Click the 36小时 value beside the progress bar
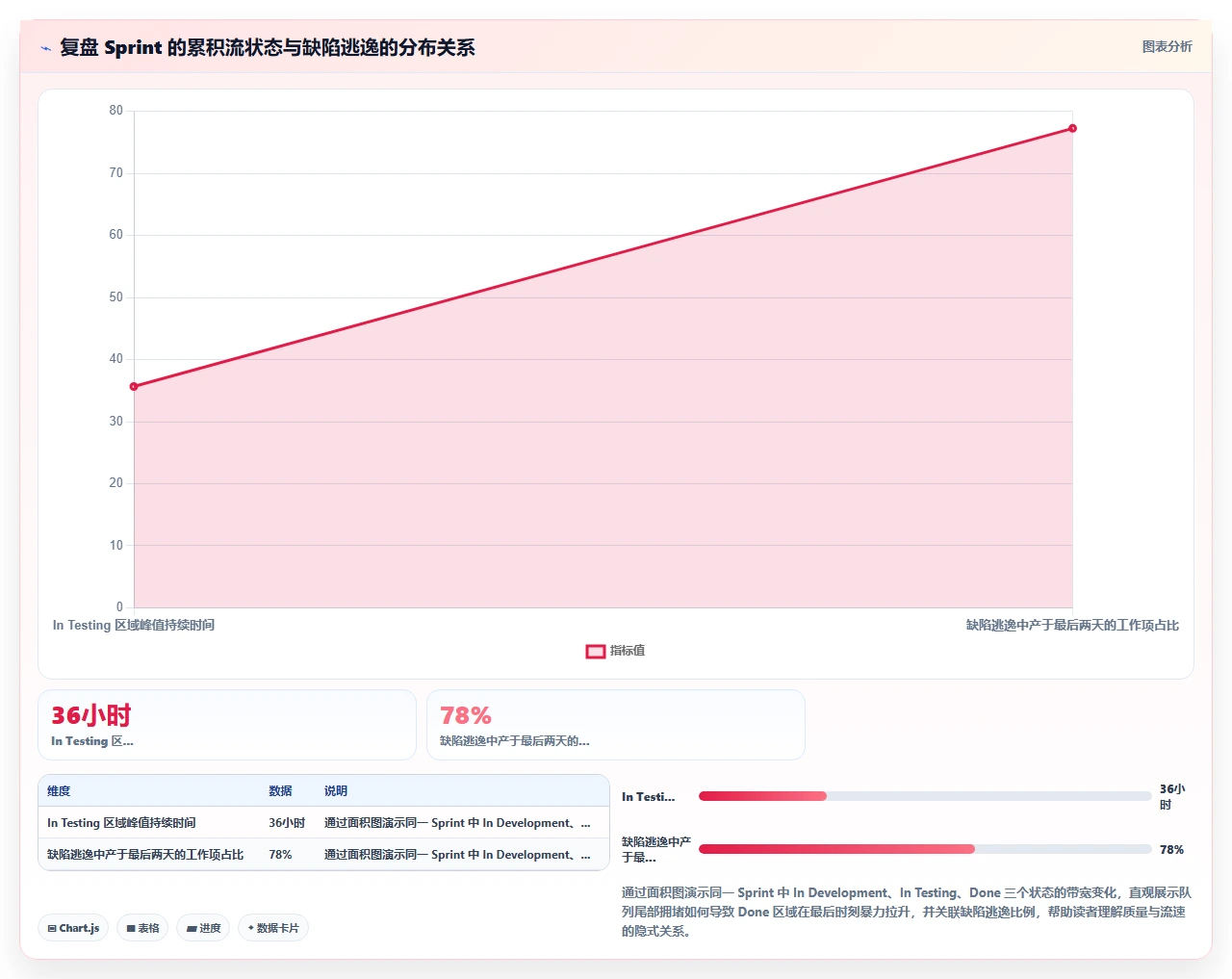Viewport: 1232px width, 979px height. pyautogui.click(x=1172, y=796)
